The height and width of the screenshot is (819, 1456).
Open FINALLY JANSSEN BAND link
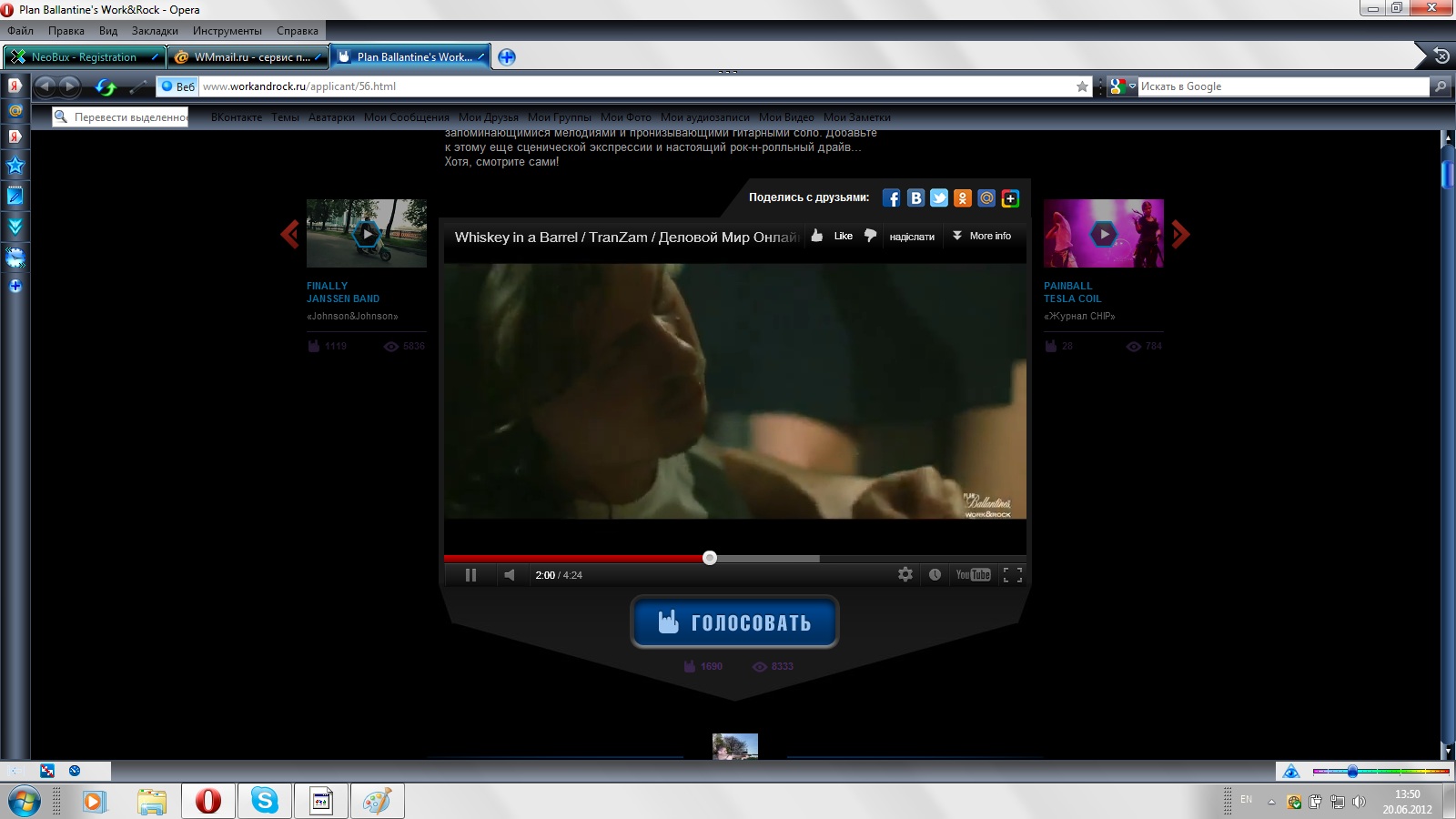[343, 292]
